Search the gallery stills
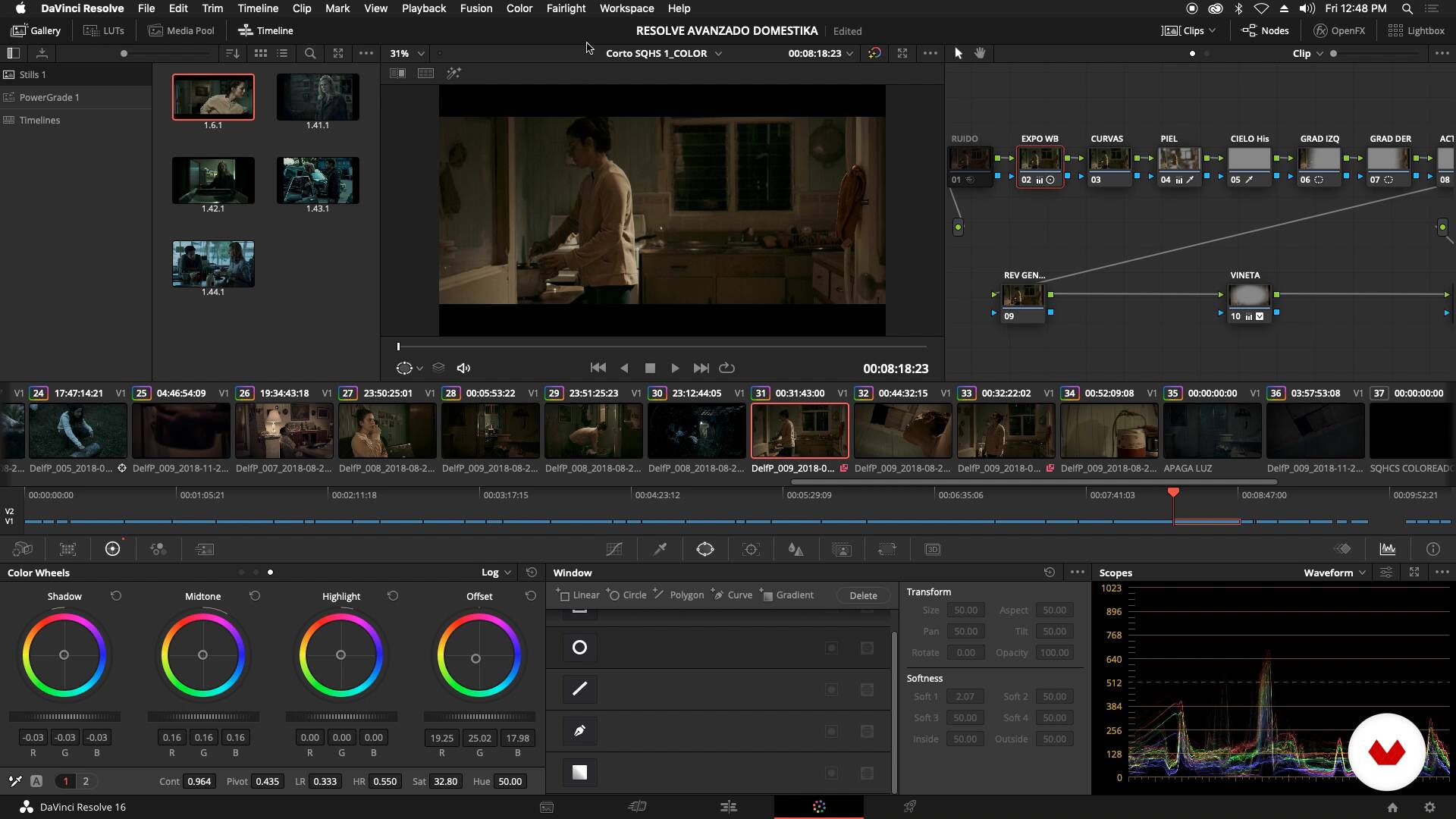Screen dimensions: 1456x819 coord(310,53)
